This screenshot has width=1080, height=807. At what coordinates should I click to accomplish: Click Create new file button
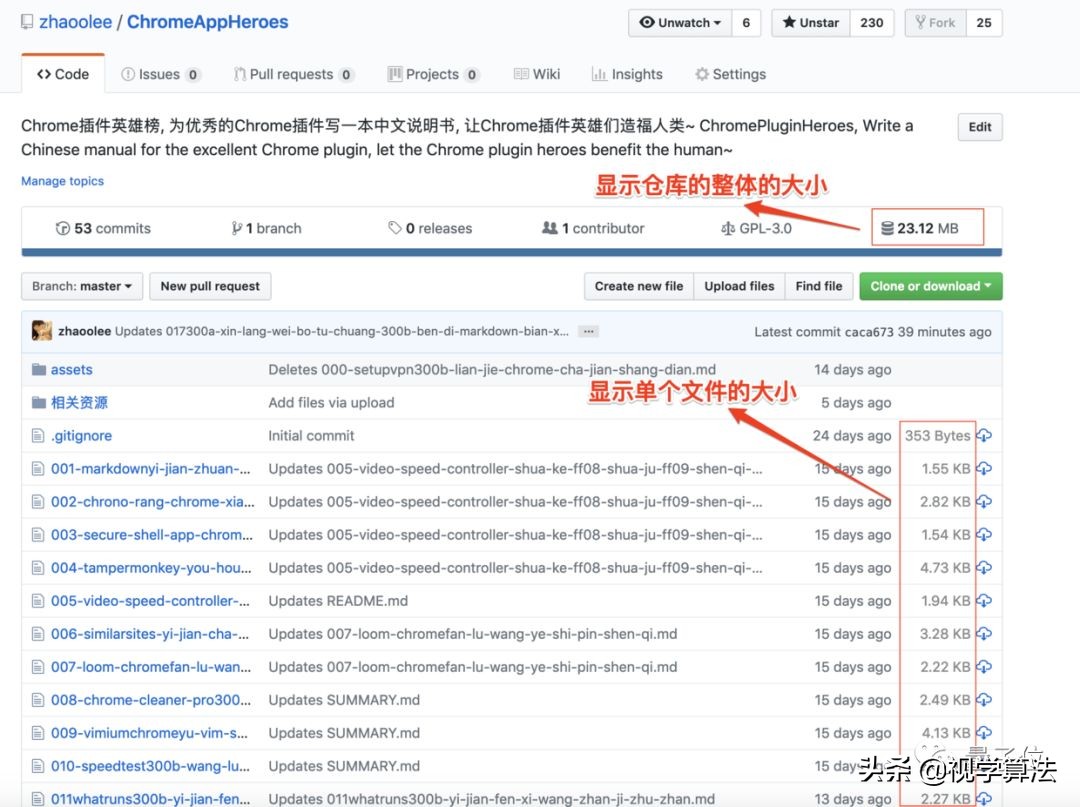639,286
